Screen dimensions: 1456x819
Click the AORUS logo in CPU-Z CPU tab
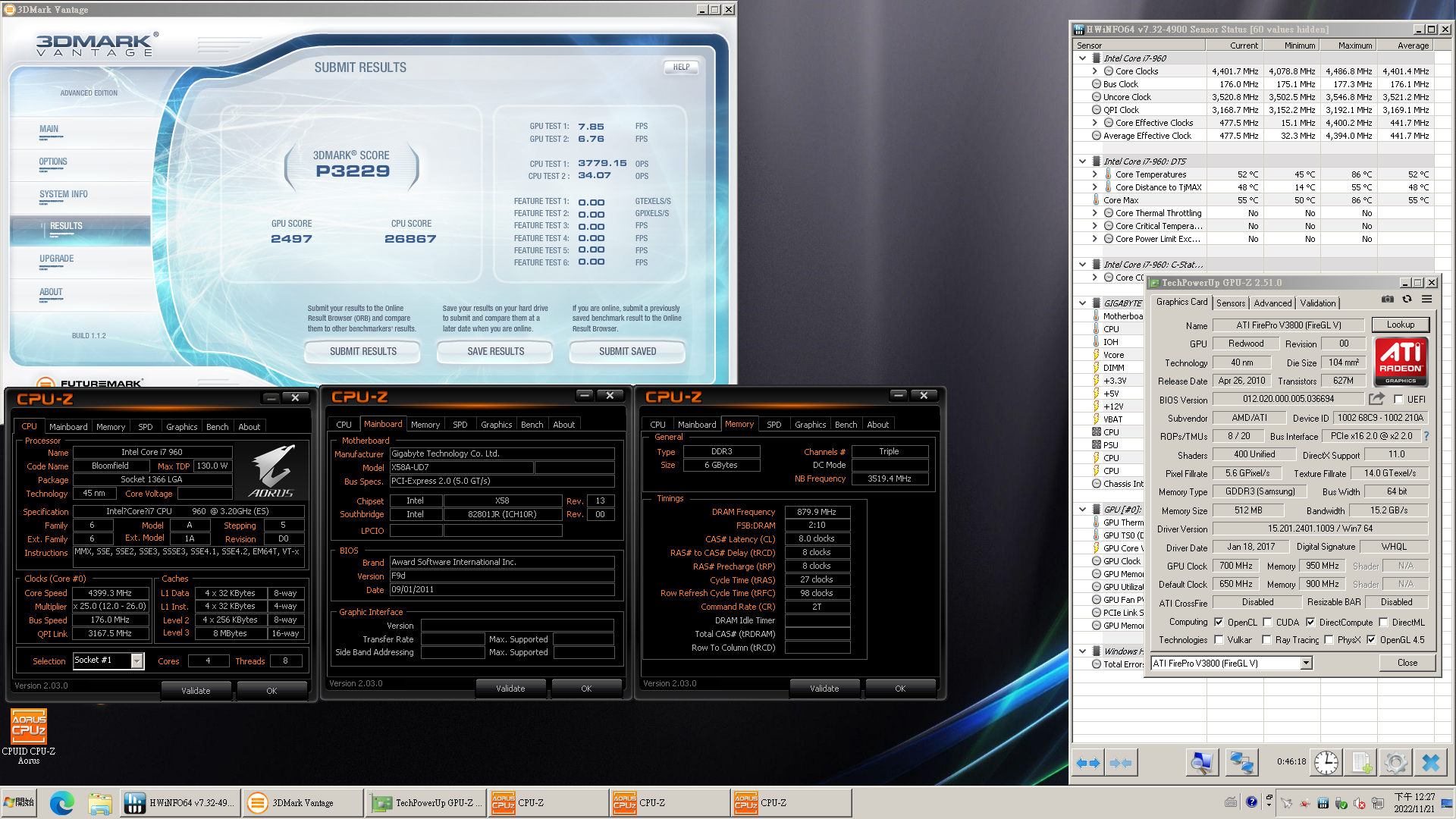(x=273, y=470)
